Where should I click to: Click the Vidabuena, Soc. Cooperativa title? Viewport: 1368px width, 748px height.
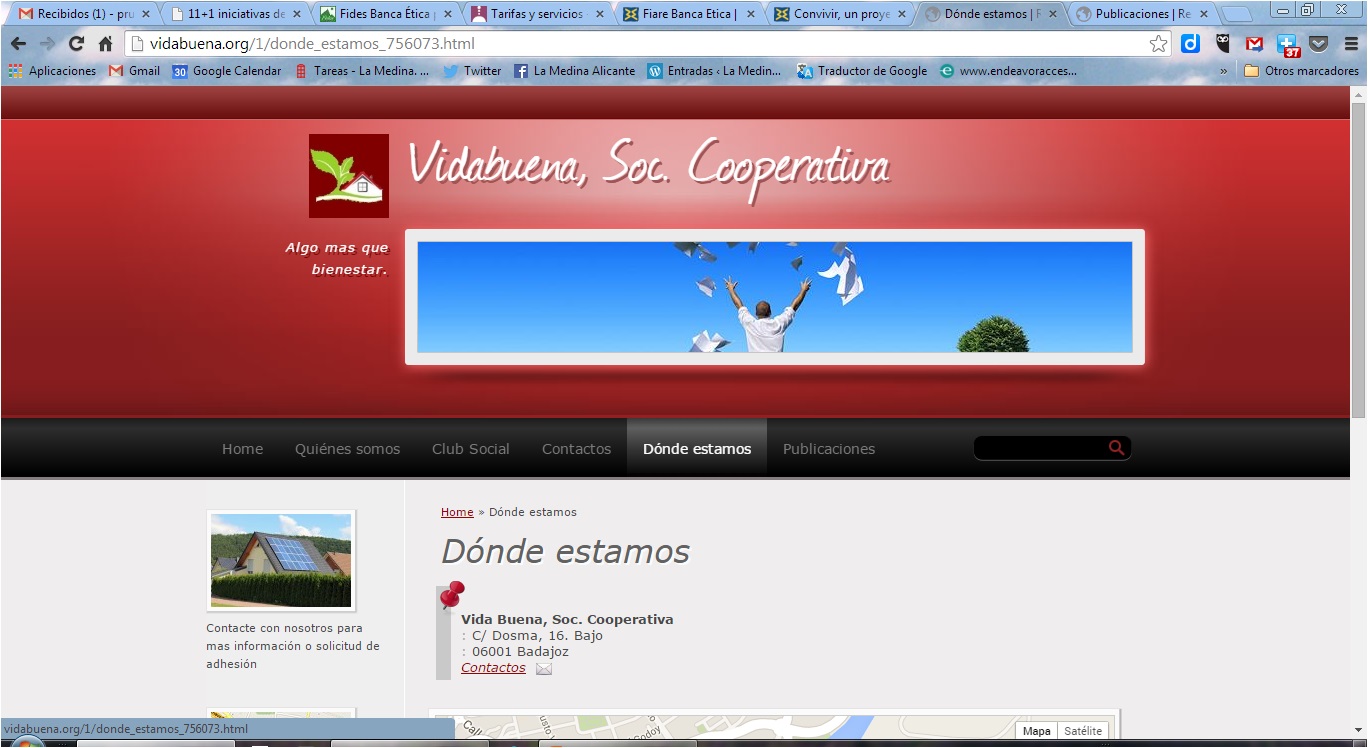649,167
